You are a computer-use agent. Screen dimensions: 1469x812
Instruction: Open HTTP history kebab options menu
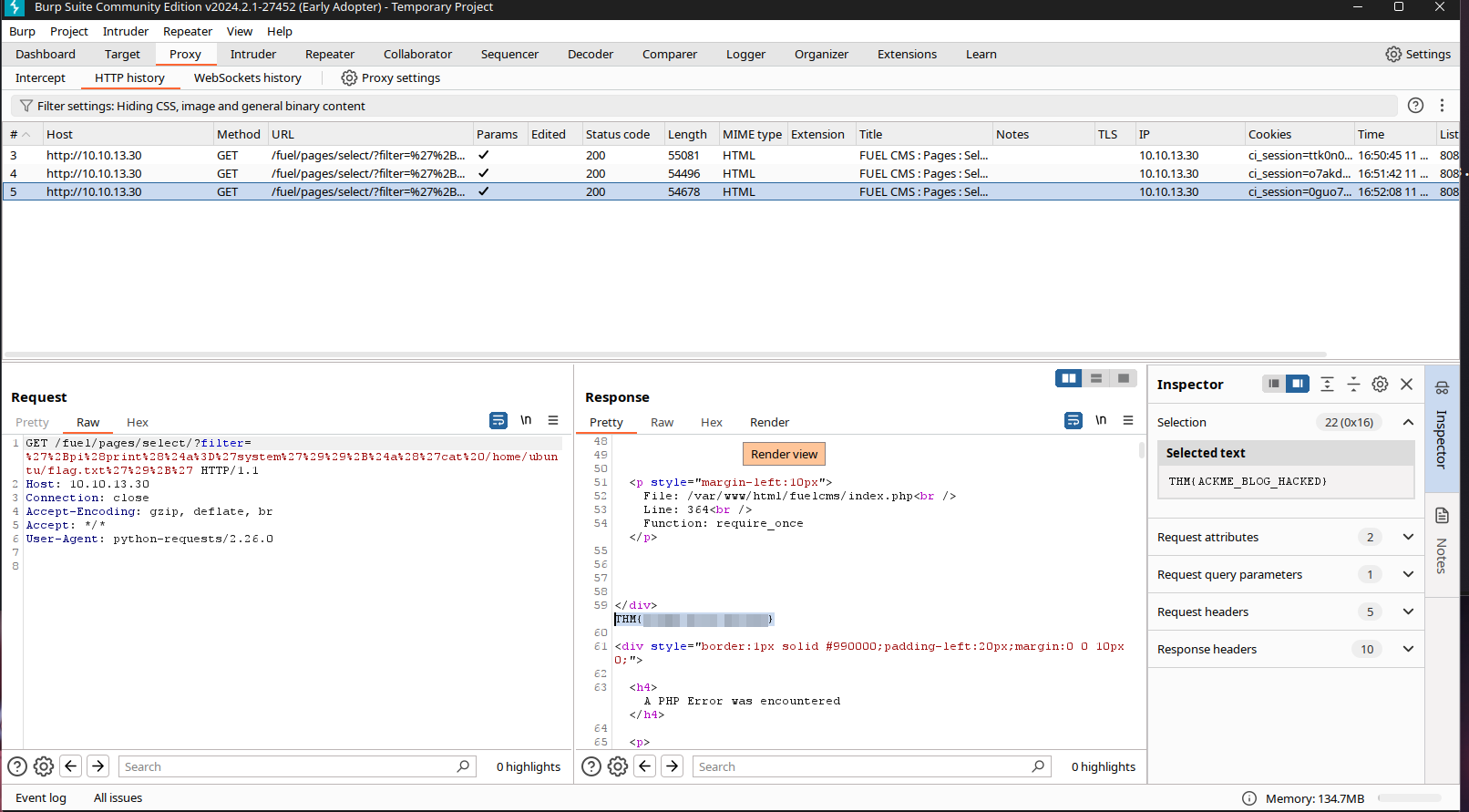click(x=1442, y=106)
